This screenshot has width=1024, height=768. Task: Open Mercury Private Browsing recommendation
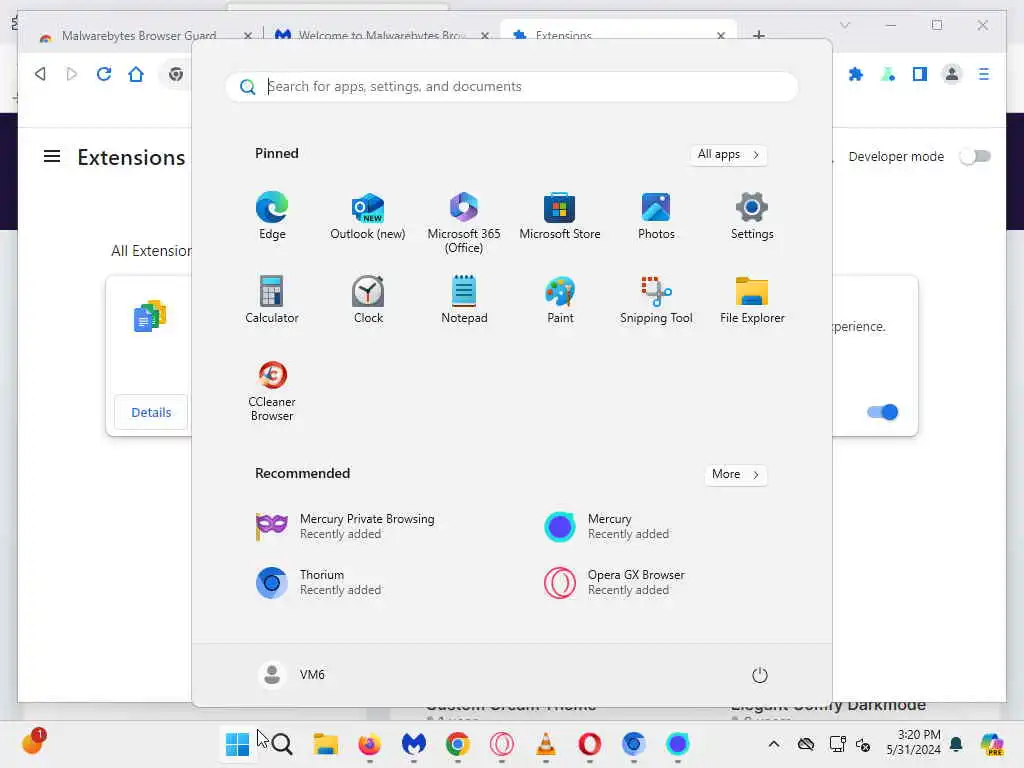pyautogui.click(x=345, y=526)
